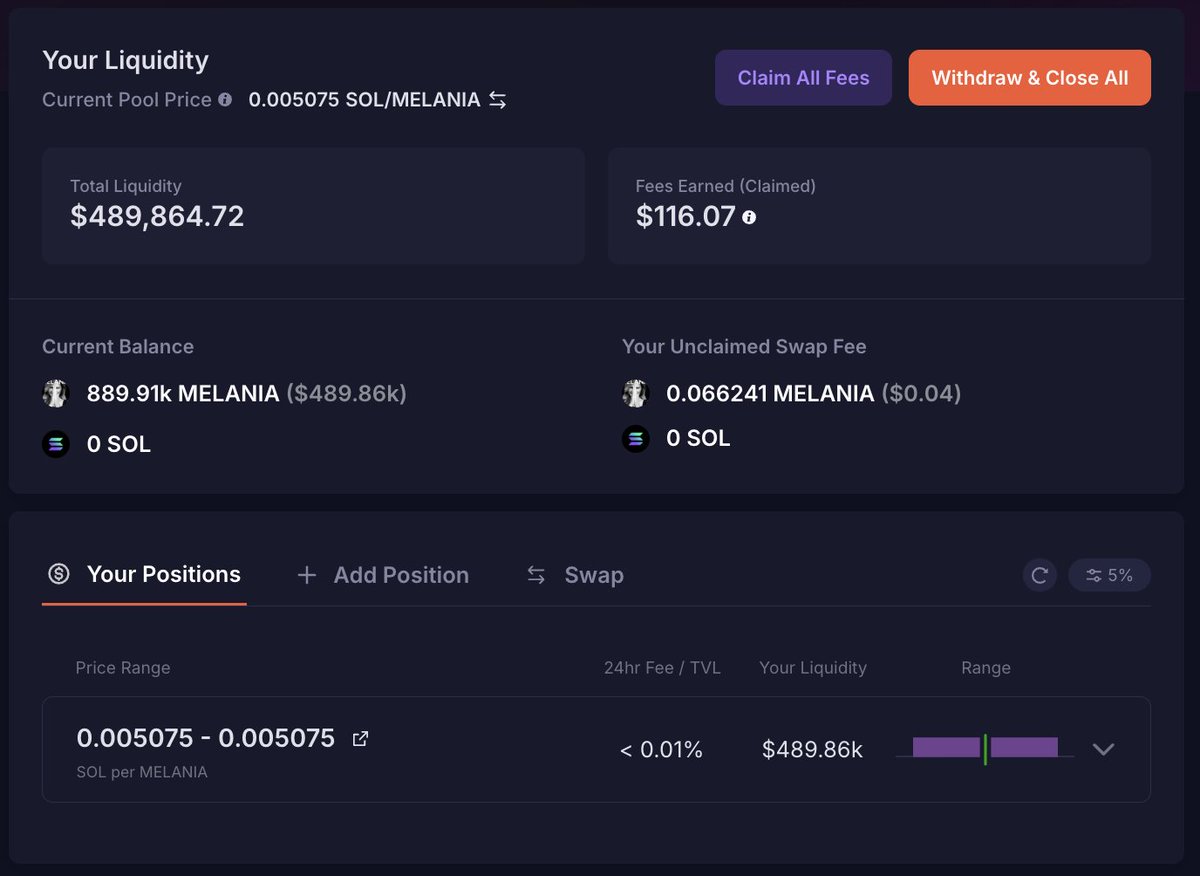Click MELANIA token icon under Current Balance

tap(55, 393)
